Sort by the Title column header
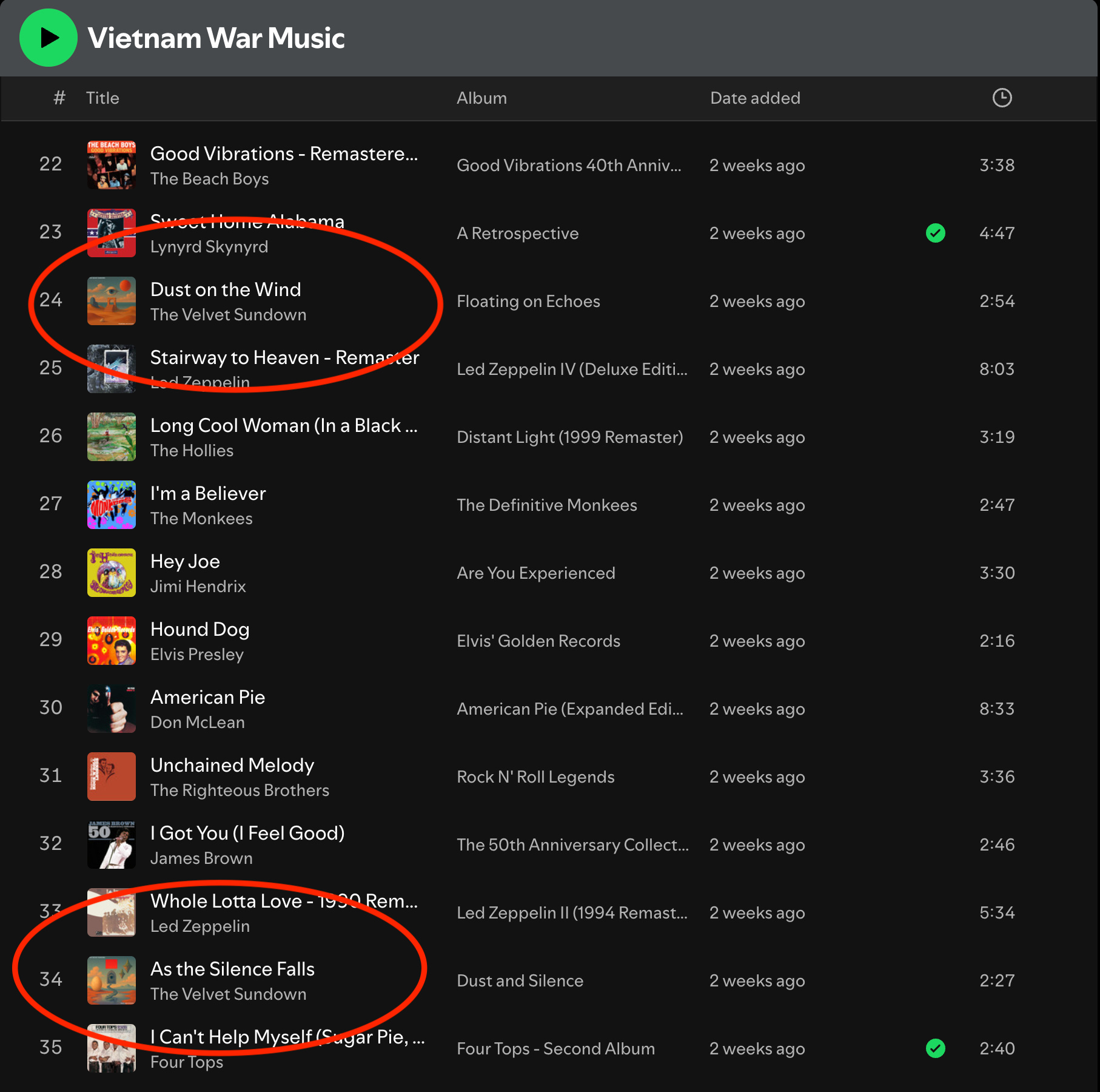Screen dimensions: 1100x1092 coord(102,98)
